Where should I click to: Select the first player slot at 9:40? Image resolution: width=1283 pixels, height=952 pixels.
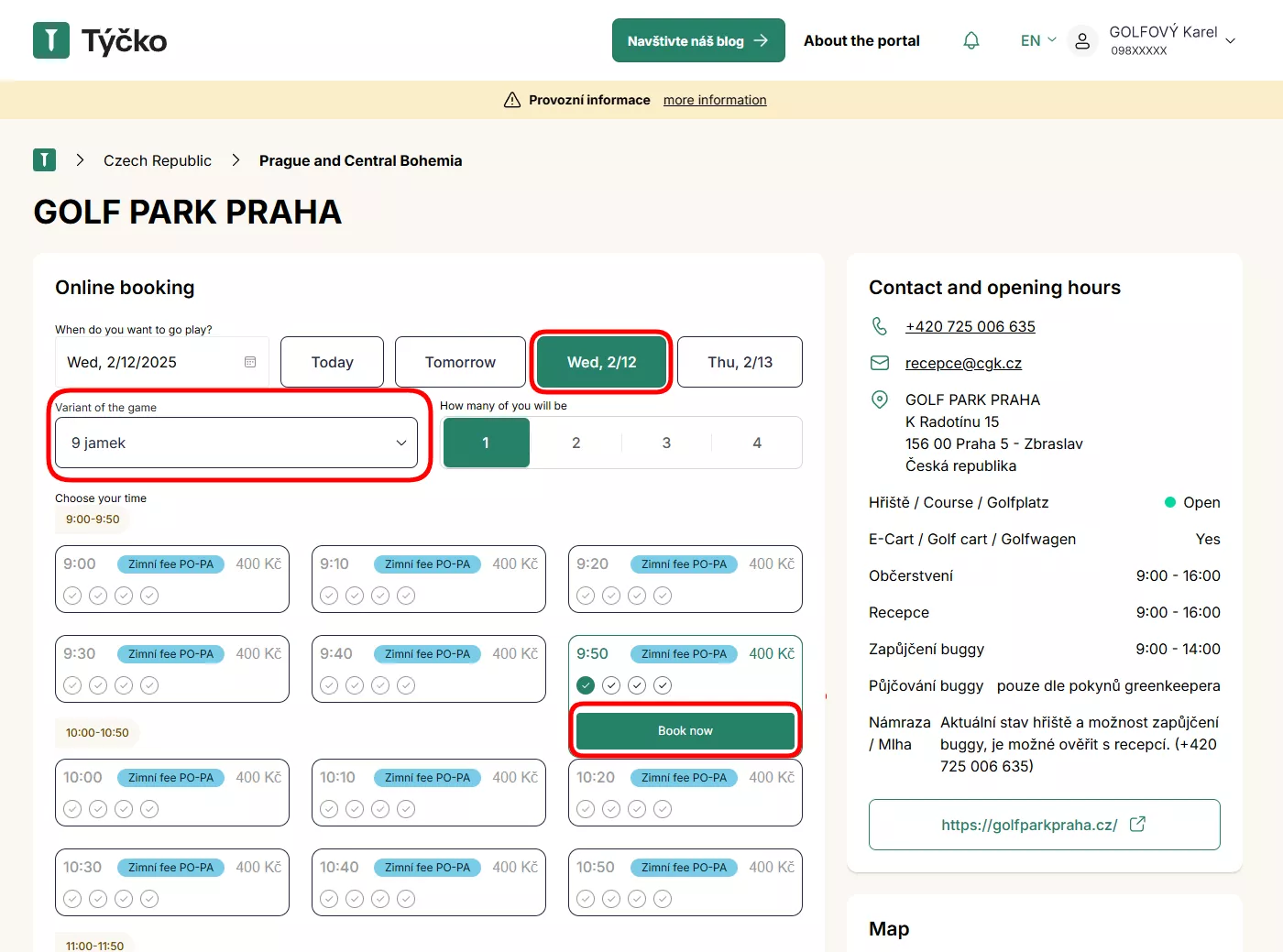(329, 684)
